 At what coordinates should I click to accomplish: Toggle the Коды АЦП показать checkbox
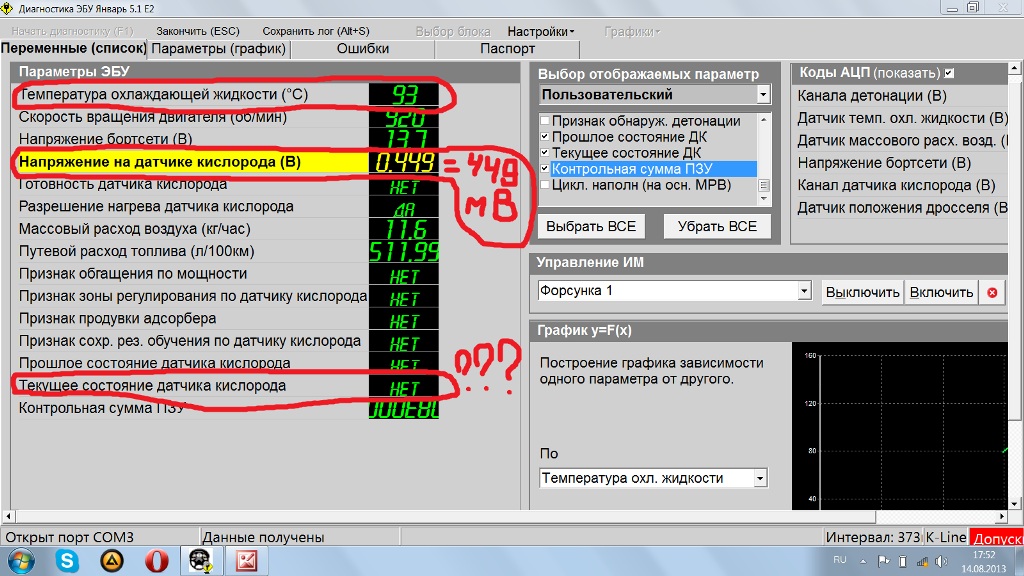(x=949, y=73)
